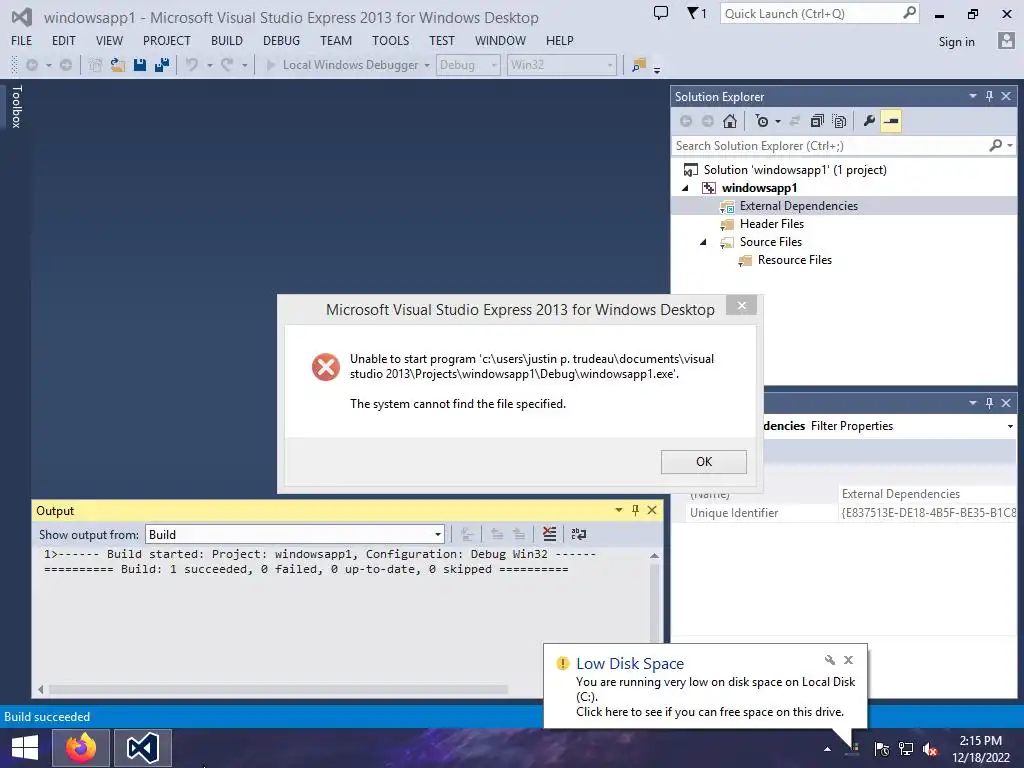This screenshot has width=1024, height=768.
Task: Click the Pending Changes Filter icon
Action: 762,121
